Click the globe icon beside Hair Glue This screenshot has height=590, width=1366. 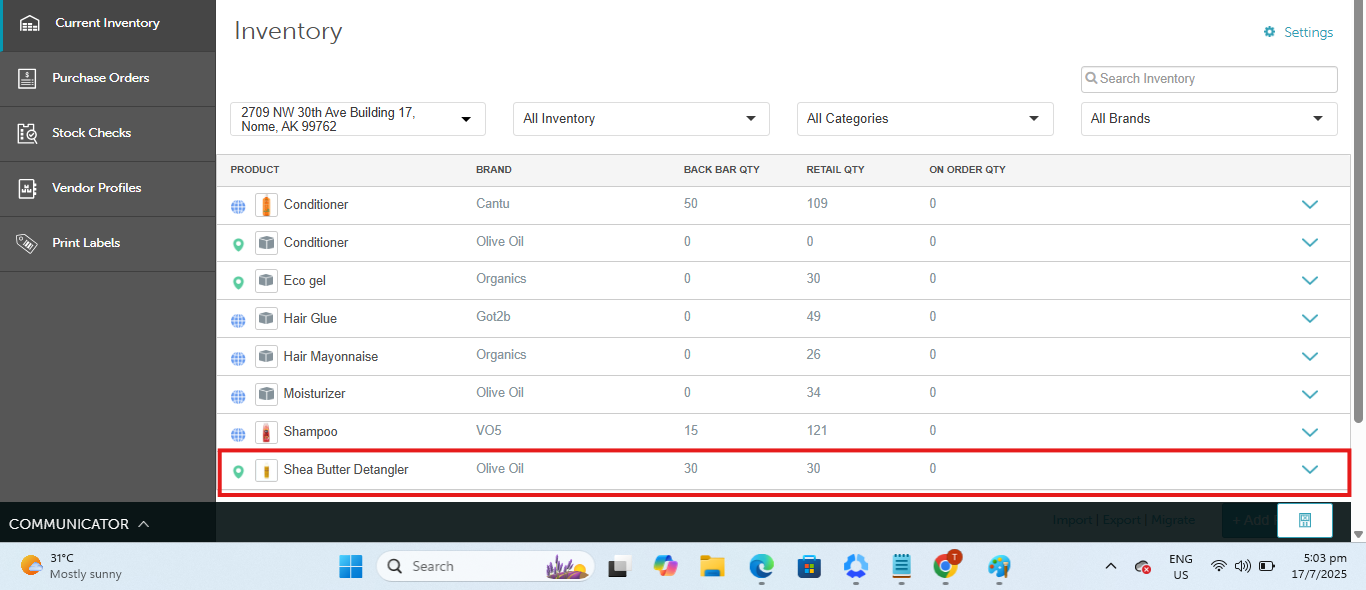point(238,320)
